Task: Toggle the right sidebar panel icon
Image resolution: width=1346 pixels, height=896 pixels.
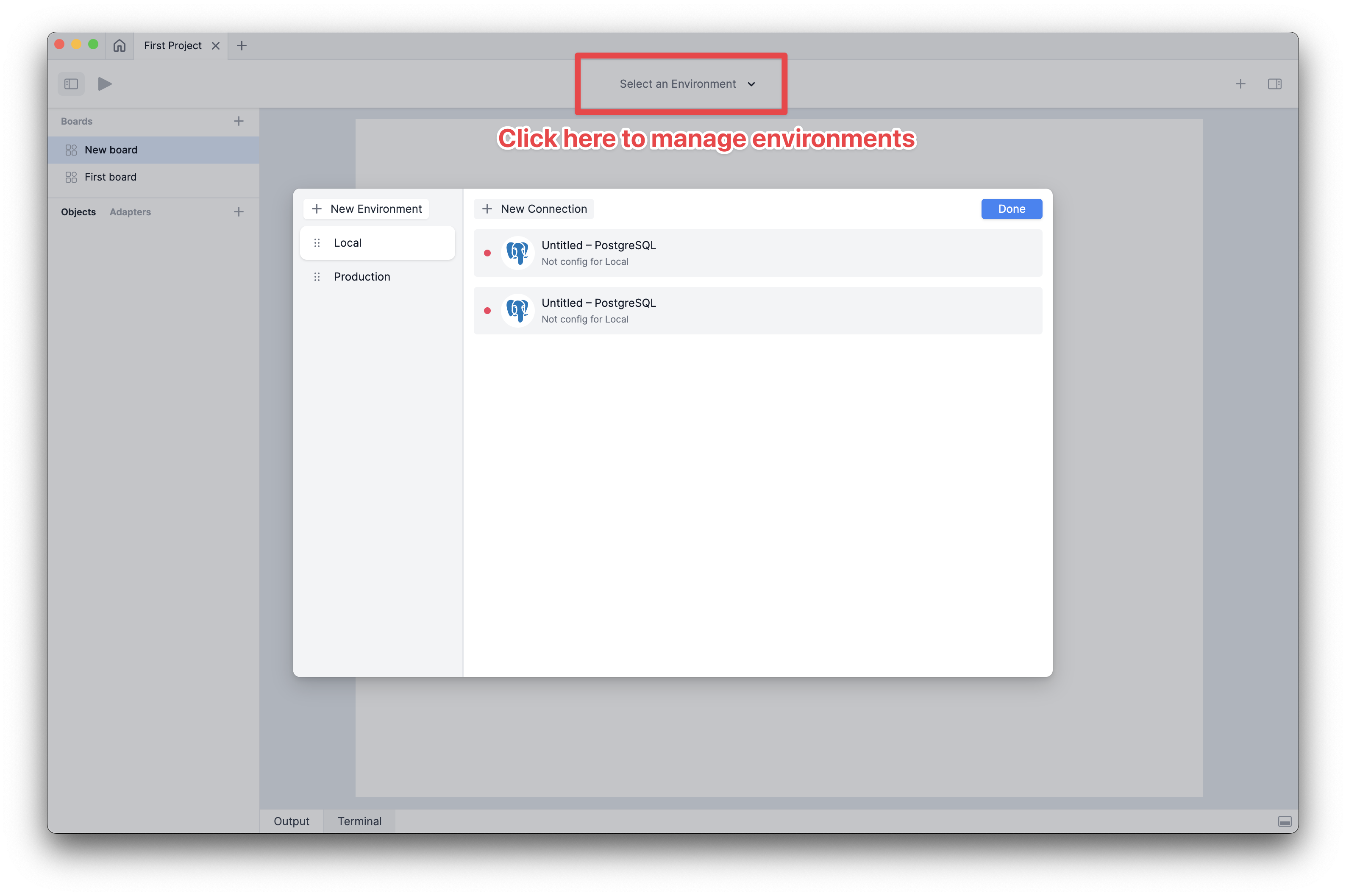Action: 1274,84
